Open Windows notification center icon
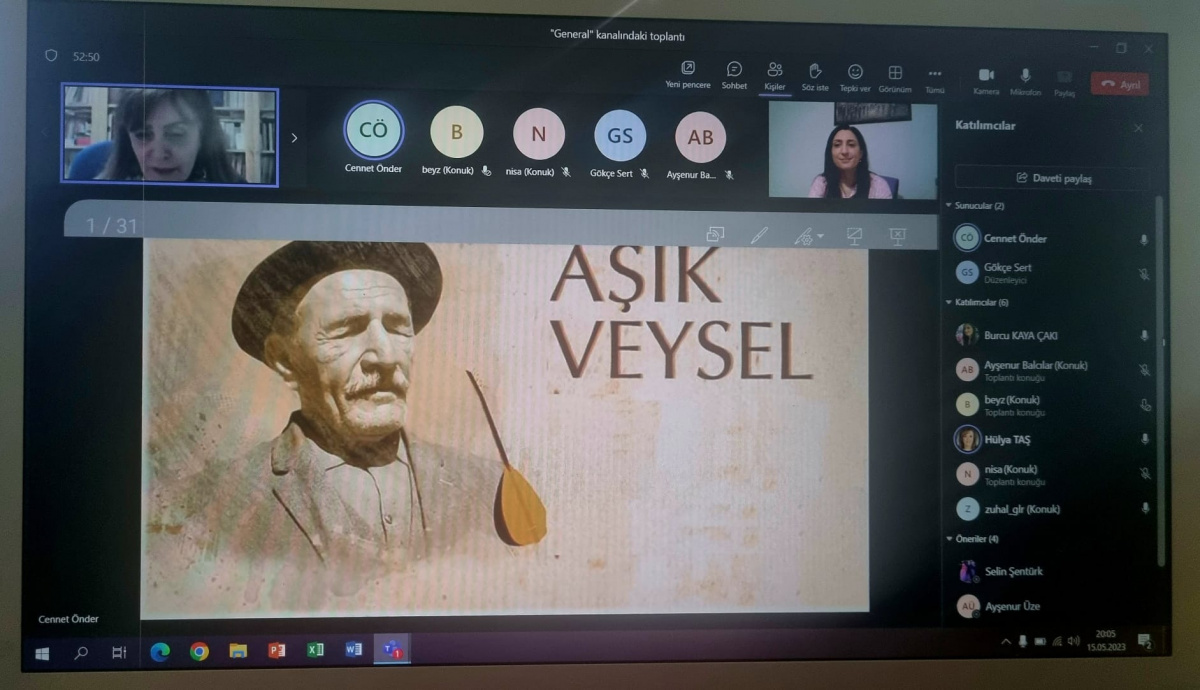 pyautogui.click(x=1145, y=641)
